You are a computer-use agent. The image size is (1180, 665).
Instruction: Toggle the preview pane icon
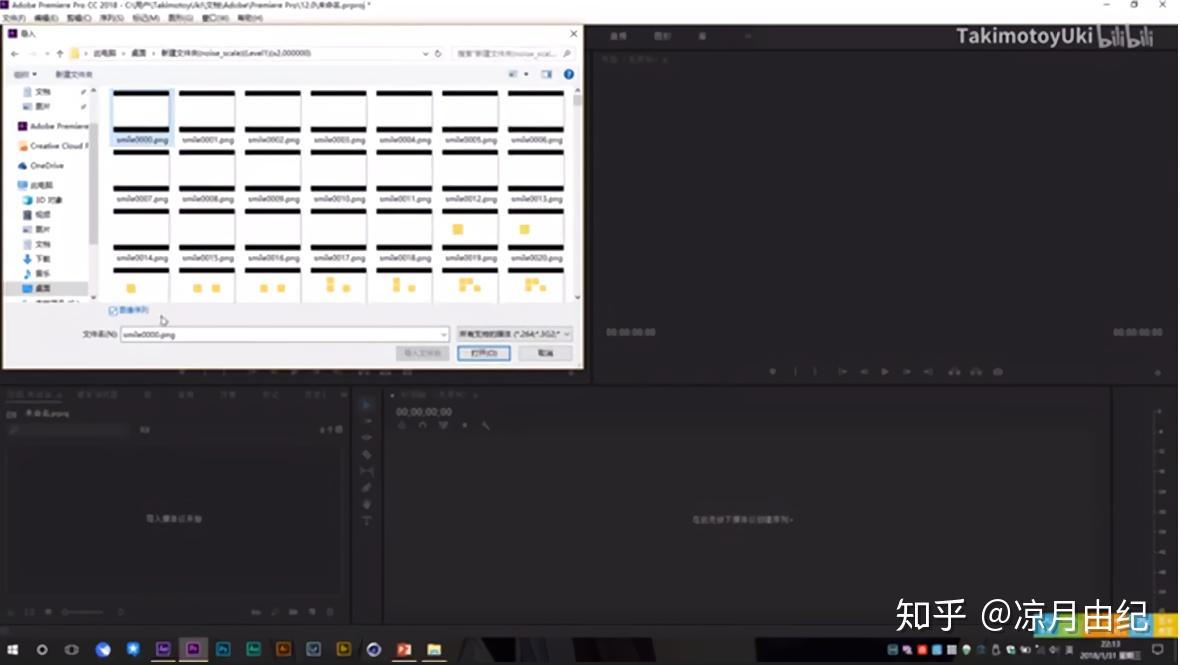click(x=546, y=74)
